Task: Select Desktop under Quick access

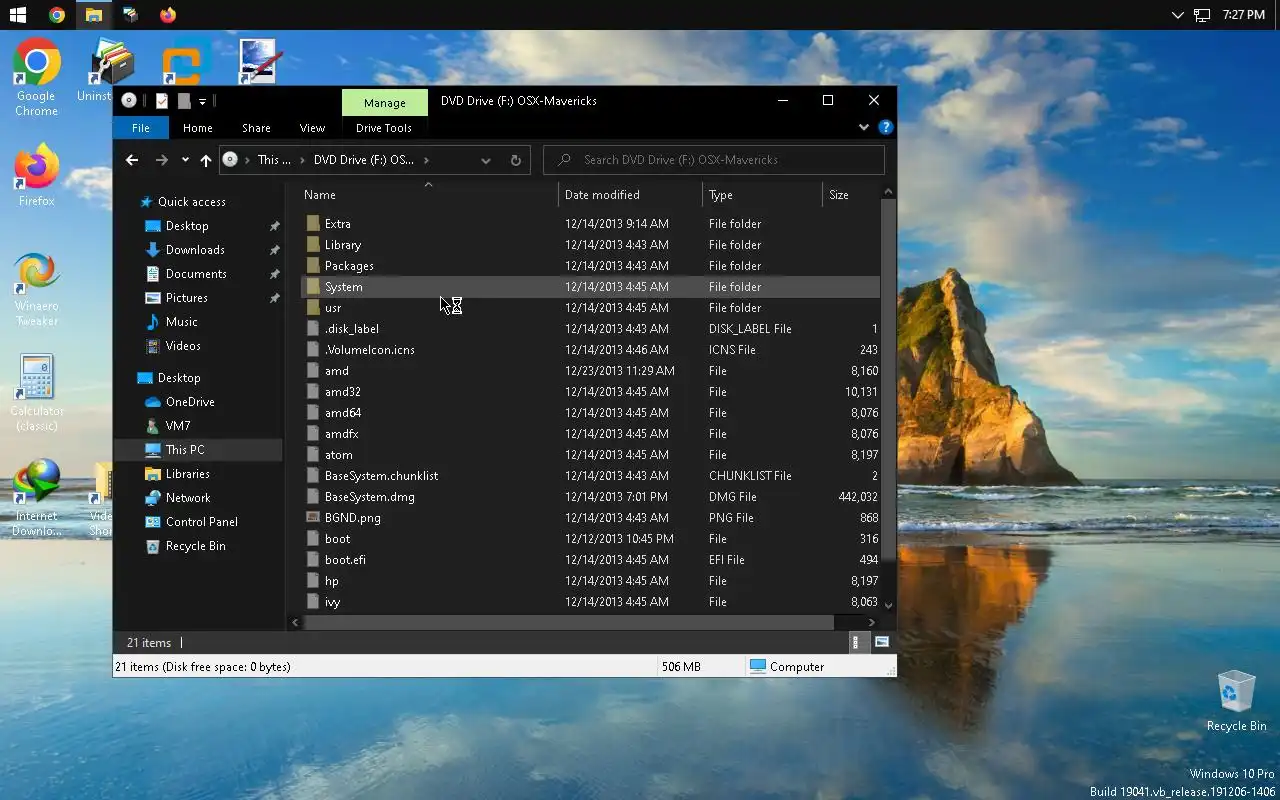Action: pyautogui.click(x=187, y=226)
